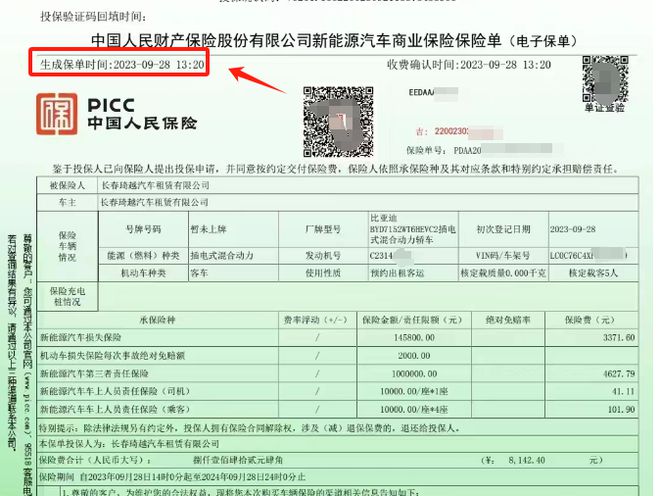Image resolution: width=660 pixels, height=496 pixels.
Task: Click the 10000.00/座*4座 amount
Action: 414,409
